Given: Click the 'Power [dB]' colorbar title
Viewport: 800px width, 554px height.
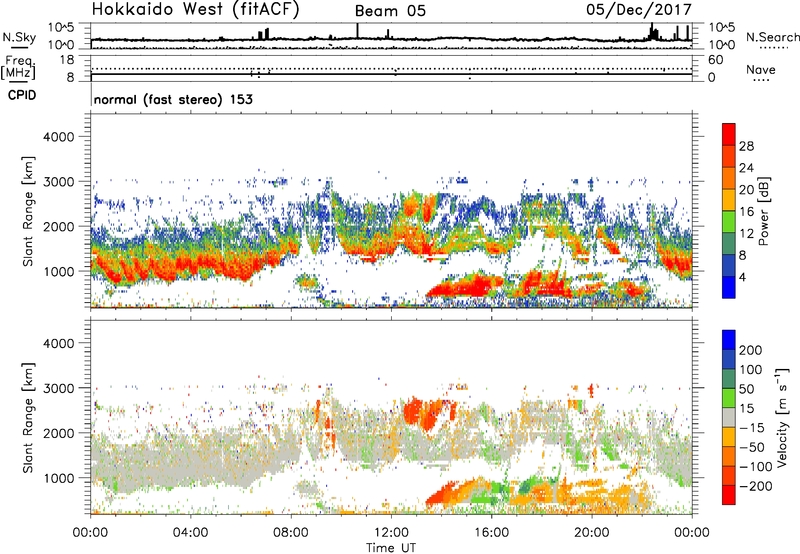Looking at the screenshot, I should point(764,211).
